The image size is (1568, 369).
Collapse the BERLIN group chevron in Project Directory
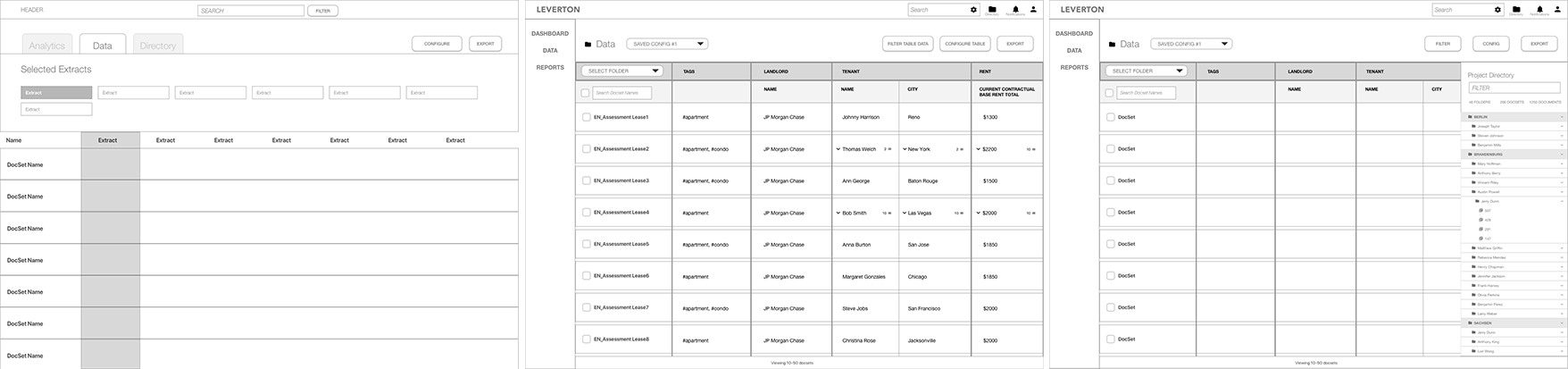pyautogui.click(x=1562, y=117)
